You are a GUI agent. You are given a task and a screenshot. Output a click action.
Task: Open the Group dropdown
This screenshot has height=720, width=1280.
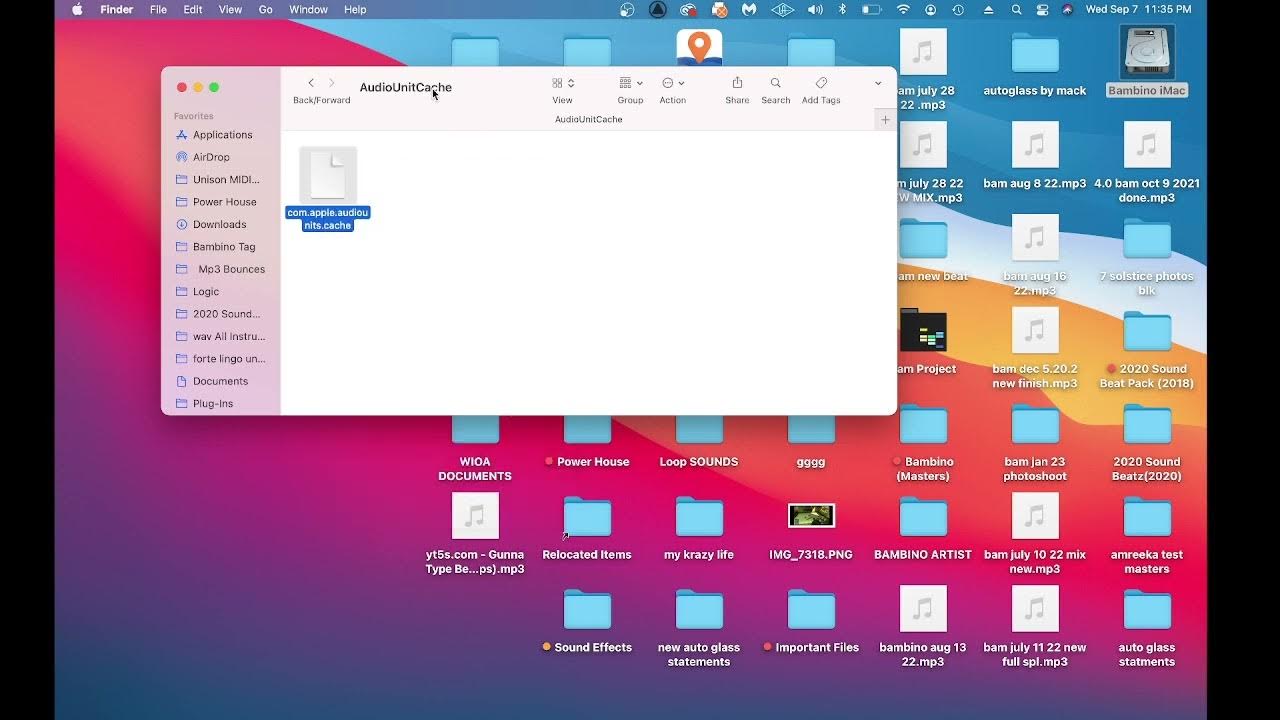[x=630, y=83]
